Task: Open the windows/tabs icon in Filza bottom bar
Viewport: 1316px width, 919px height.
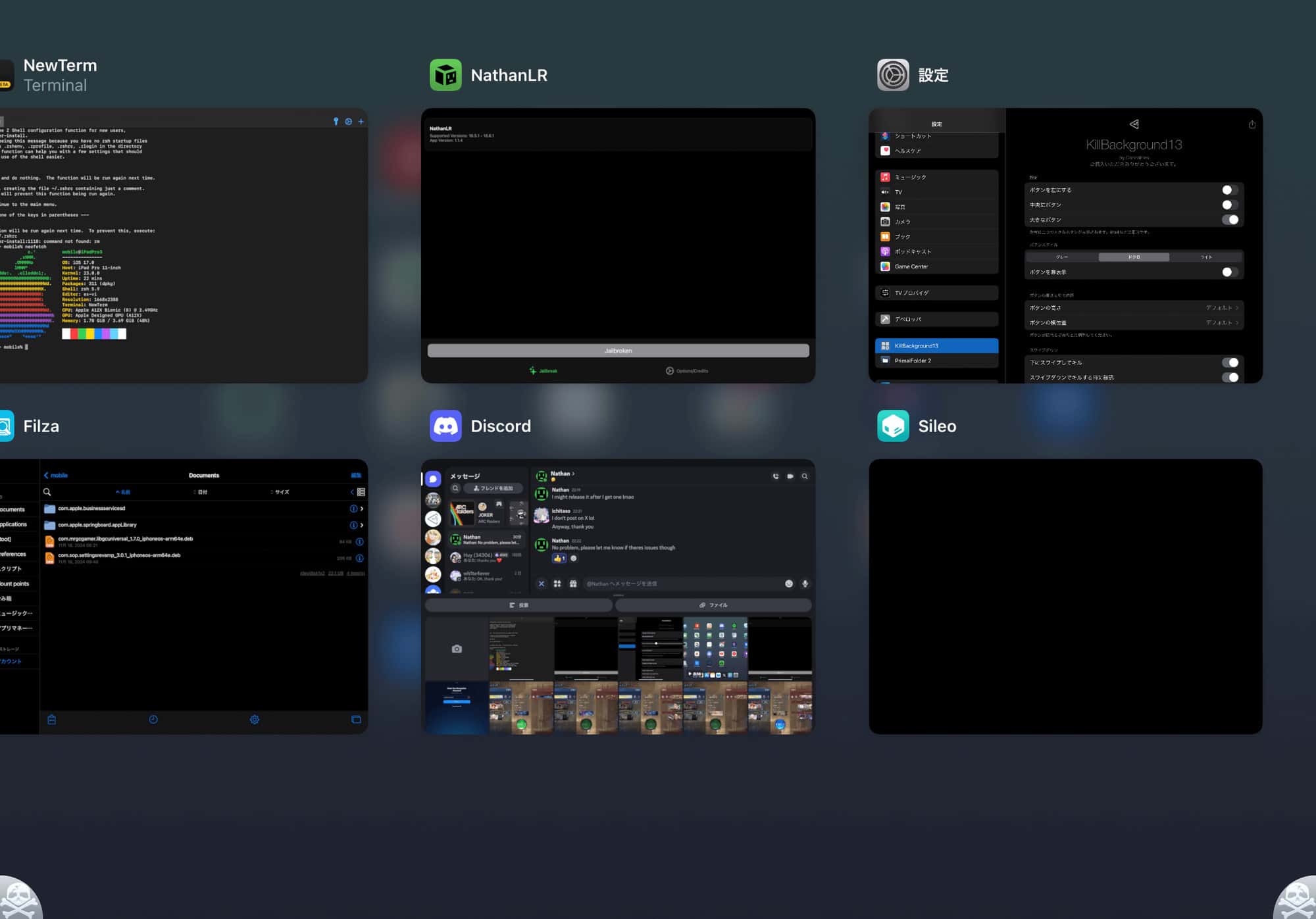Action: [356, 720]
